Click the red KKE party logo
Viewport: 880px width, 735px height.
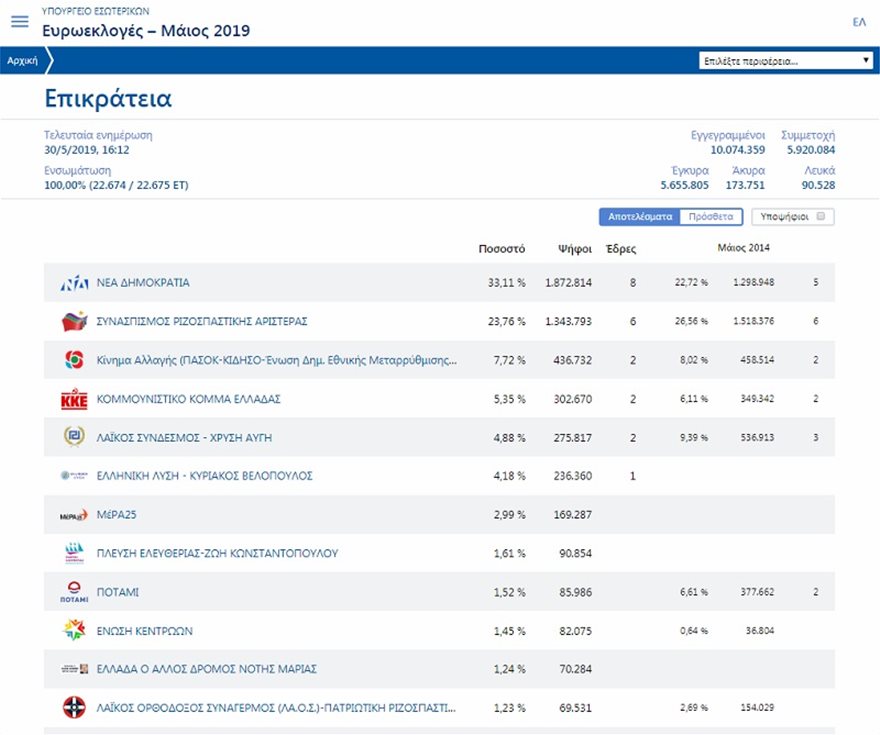(x=75, y=399)
